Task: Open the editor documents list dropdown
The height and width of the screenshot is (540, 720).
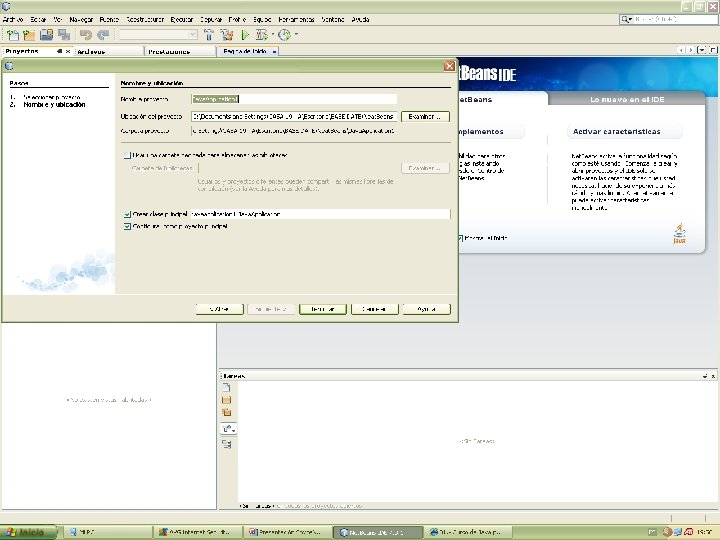Action: click(702, 50)
